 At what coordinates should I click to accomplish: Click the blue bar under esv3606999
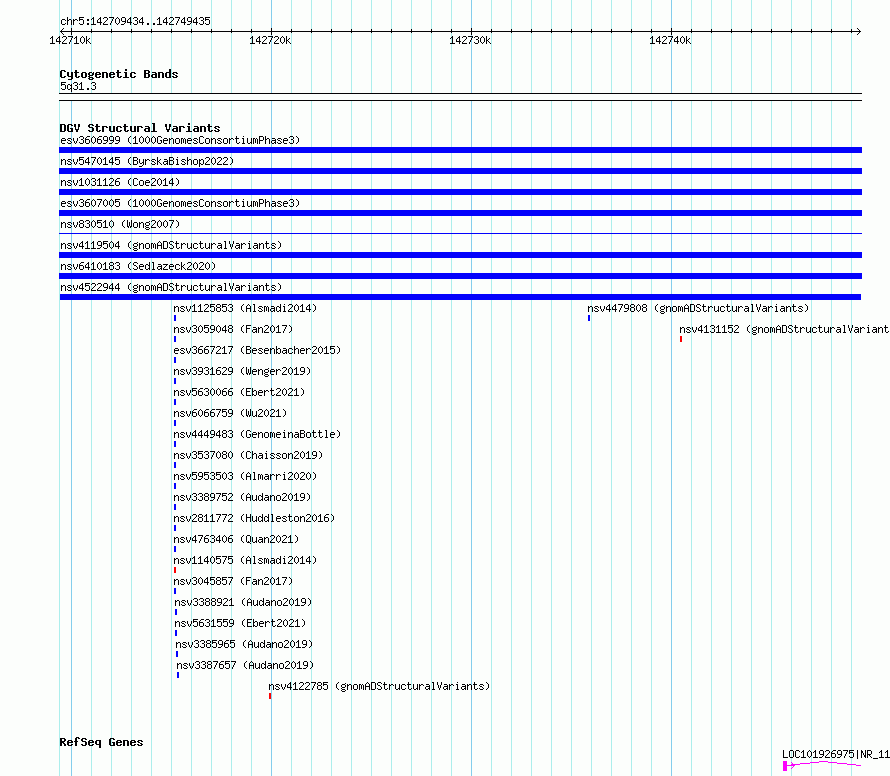coord(460,150)
